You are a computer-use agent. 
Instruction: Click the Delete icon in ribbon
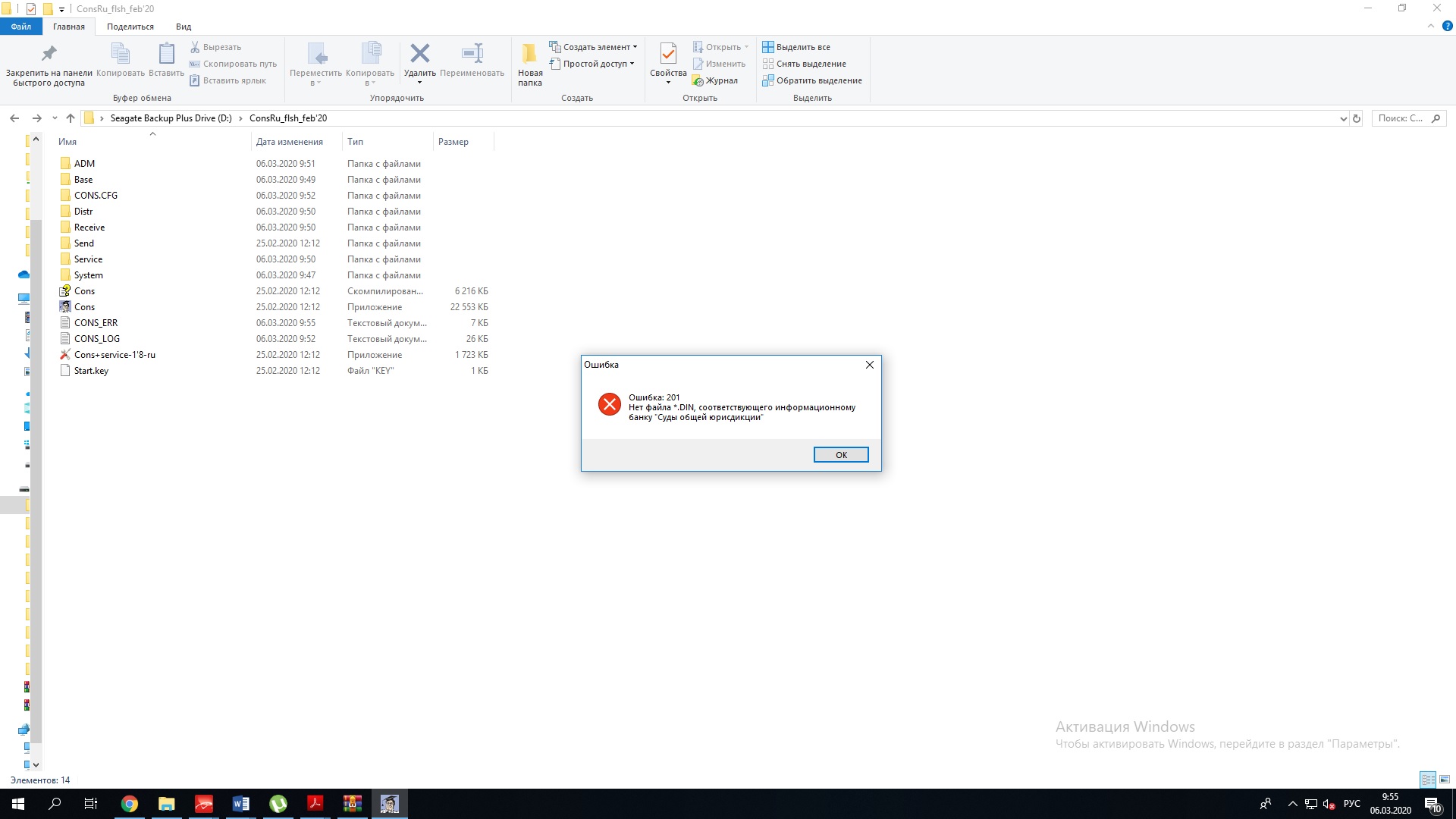[x=419, y=54]
